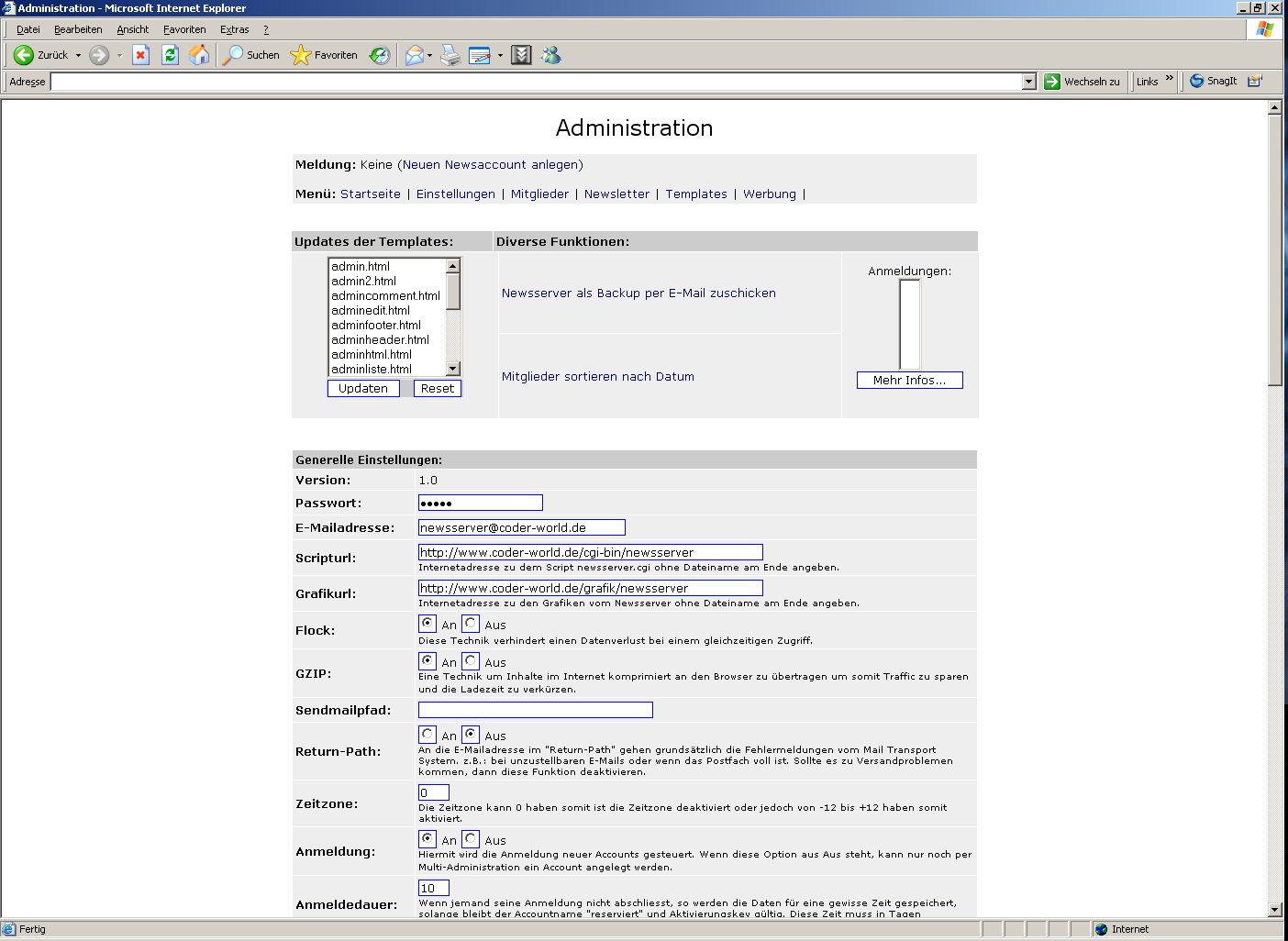
Task: Set GZIP to An
Action: pos(427,660)
